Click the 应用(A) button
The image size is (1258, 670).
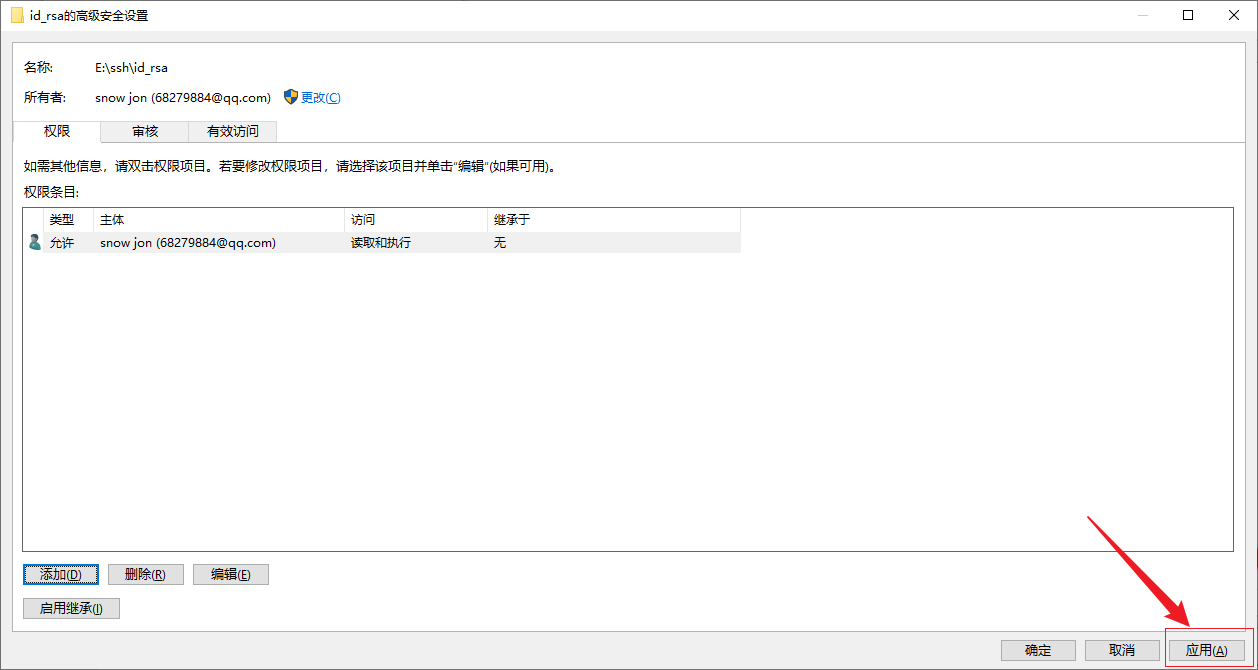1207,649
